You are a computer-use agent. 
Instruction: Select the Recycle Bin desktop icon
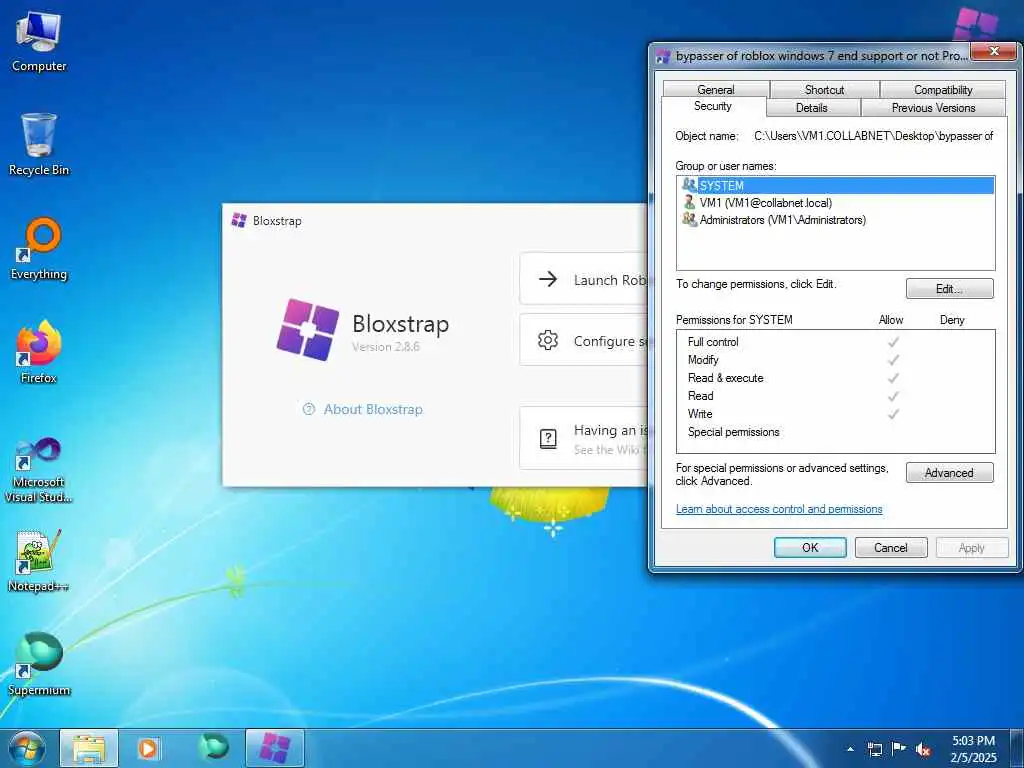[39, 145]
